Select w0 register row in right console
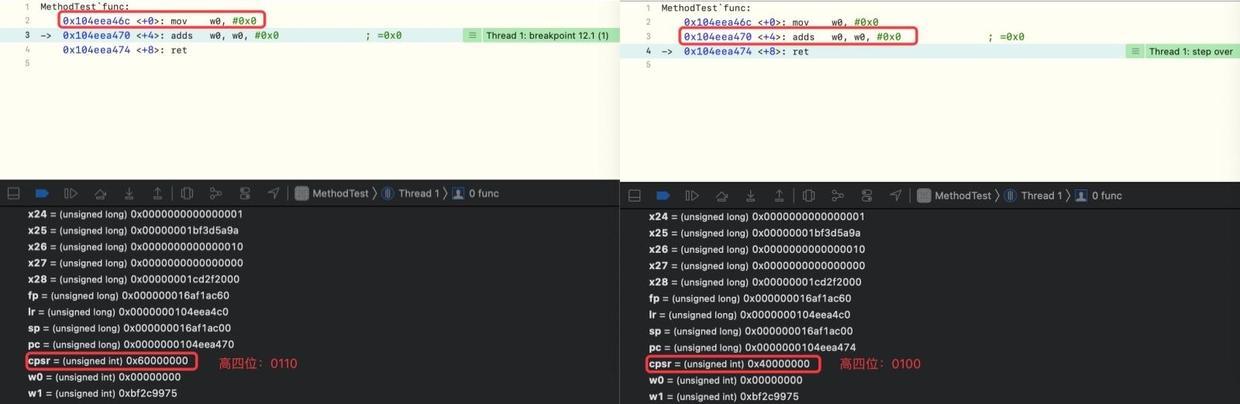This screenshot has width=1240, height=404. pos(726,380)
